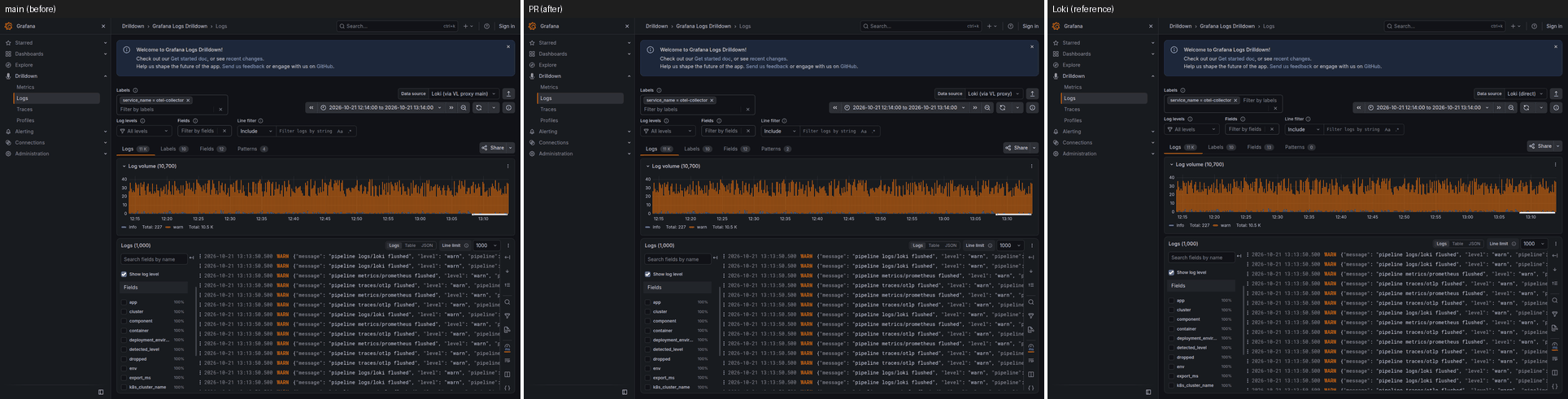Open data source dropdown in PR (after)
The width and height of the screenshot is (1568, 399).
(x=993, y=93)
